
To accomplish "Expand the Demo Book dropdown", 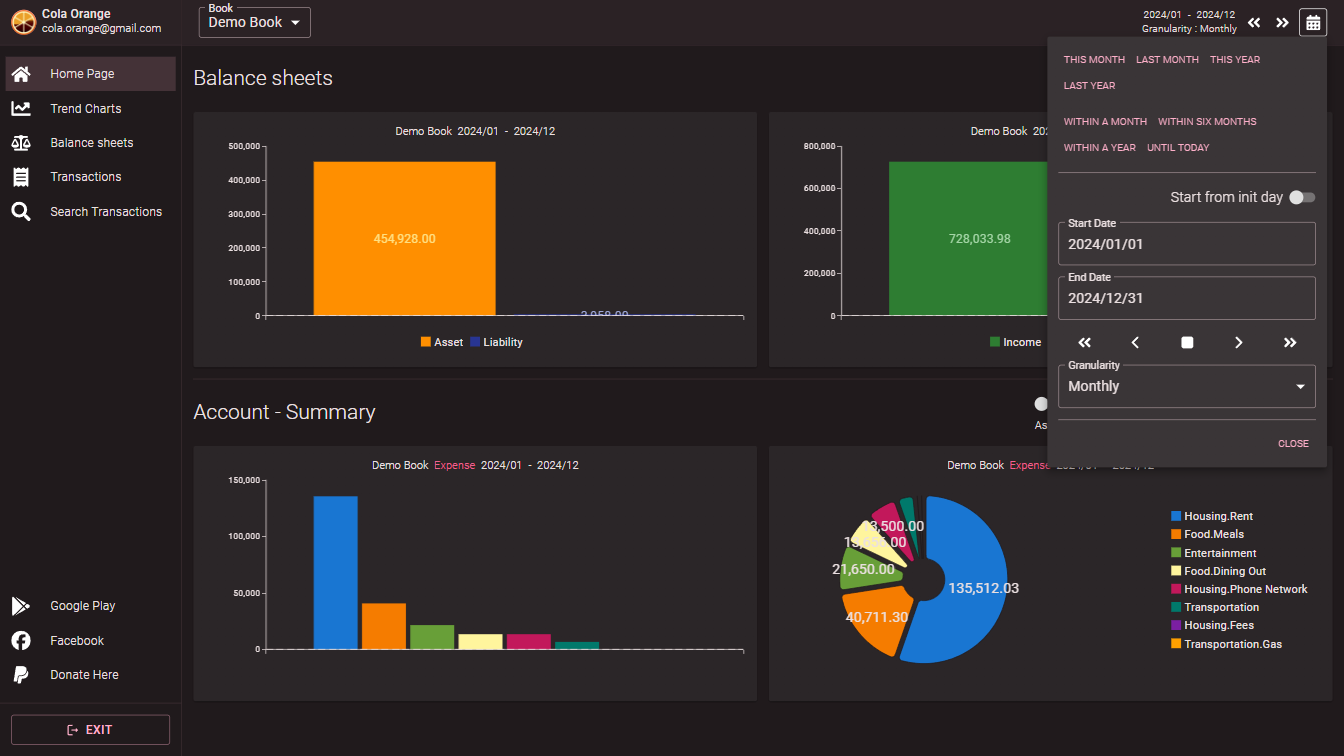I will (x=255, y=22).
